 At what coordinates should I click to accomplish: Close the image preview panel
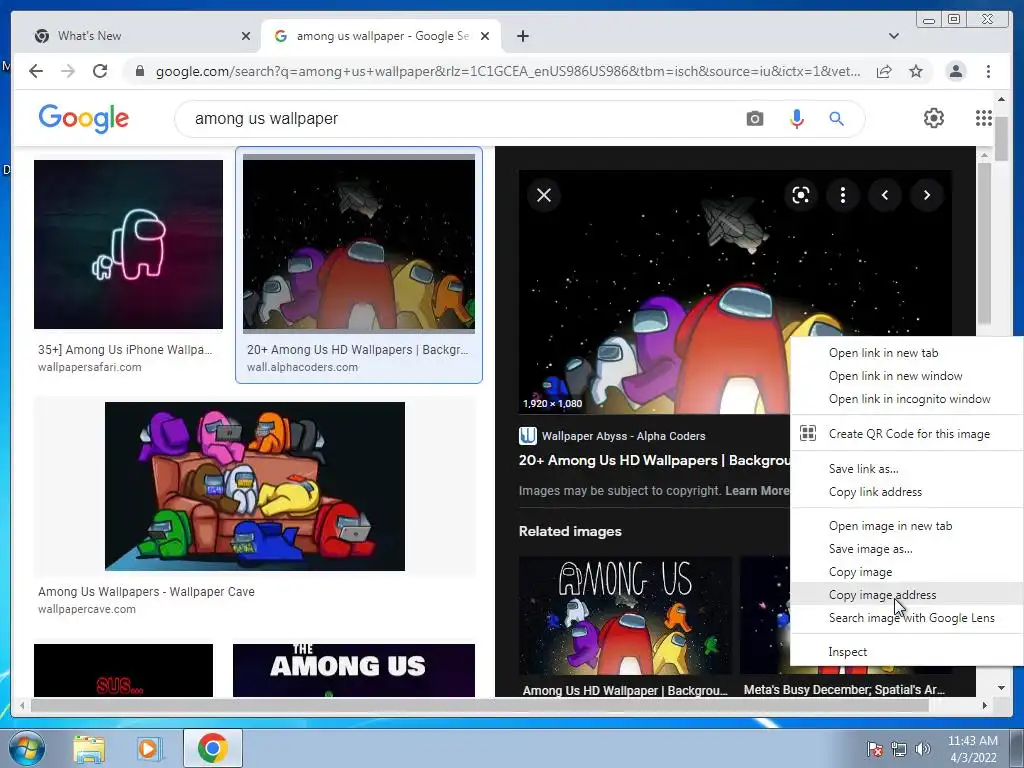tap(544, 195)
